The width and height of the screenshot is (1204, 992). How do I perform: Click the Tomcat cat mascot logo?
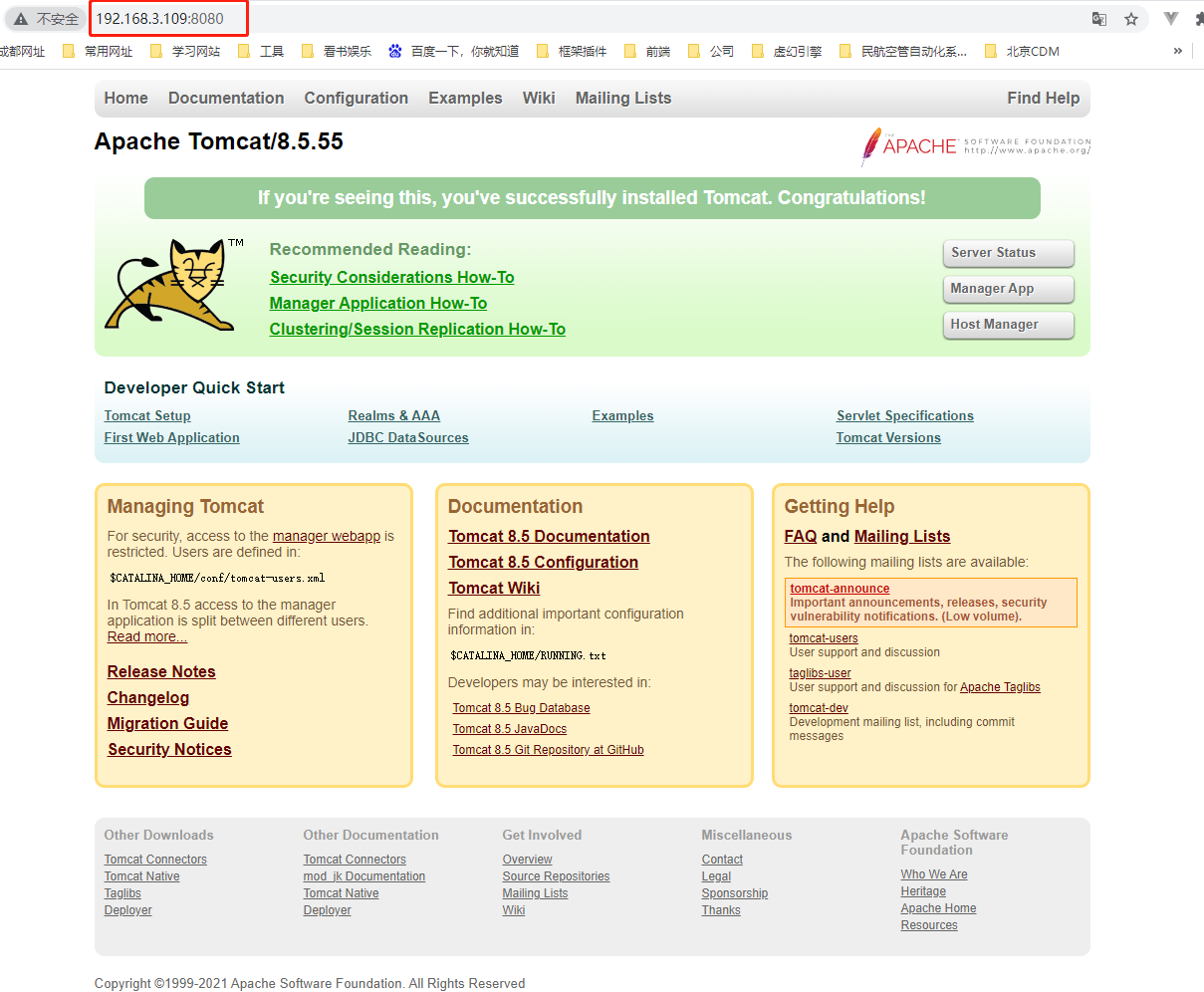169,286
